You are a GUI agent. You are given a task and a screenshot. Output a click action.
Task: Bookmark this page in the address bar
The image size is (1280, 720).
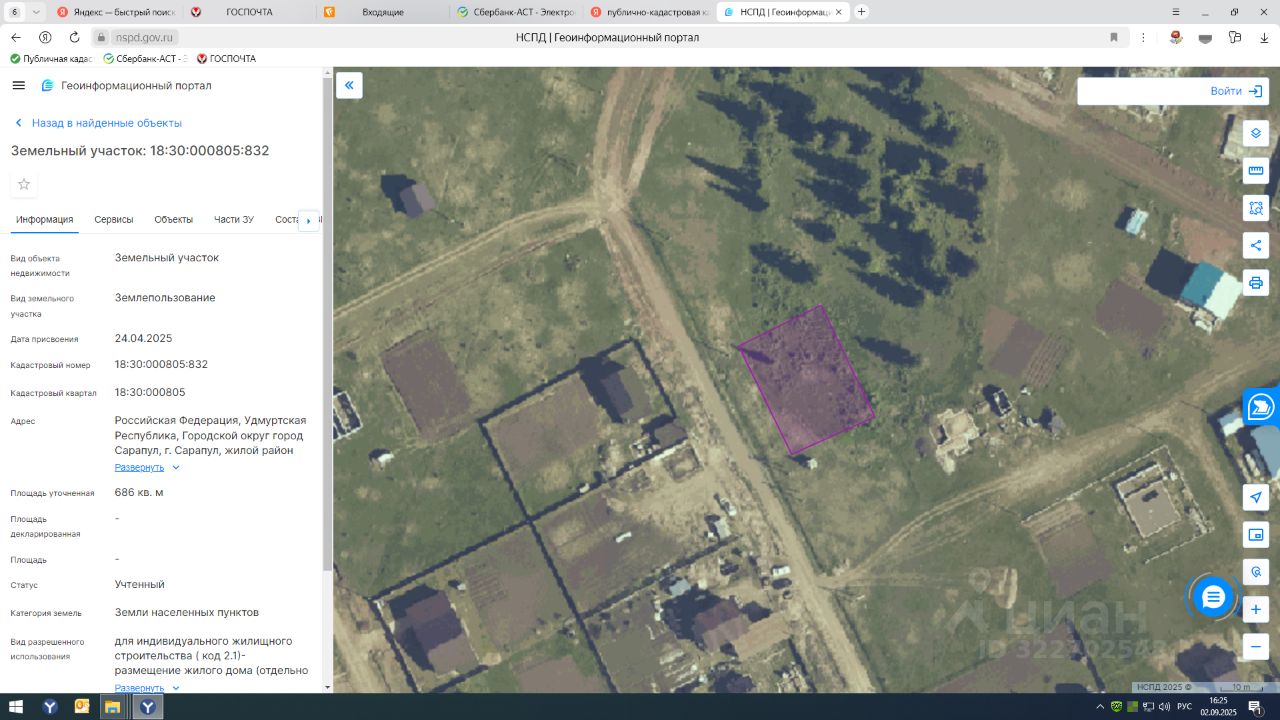(1114, 37)
